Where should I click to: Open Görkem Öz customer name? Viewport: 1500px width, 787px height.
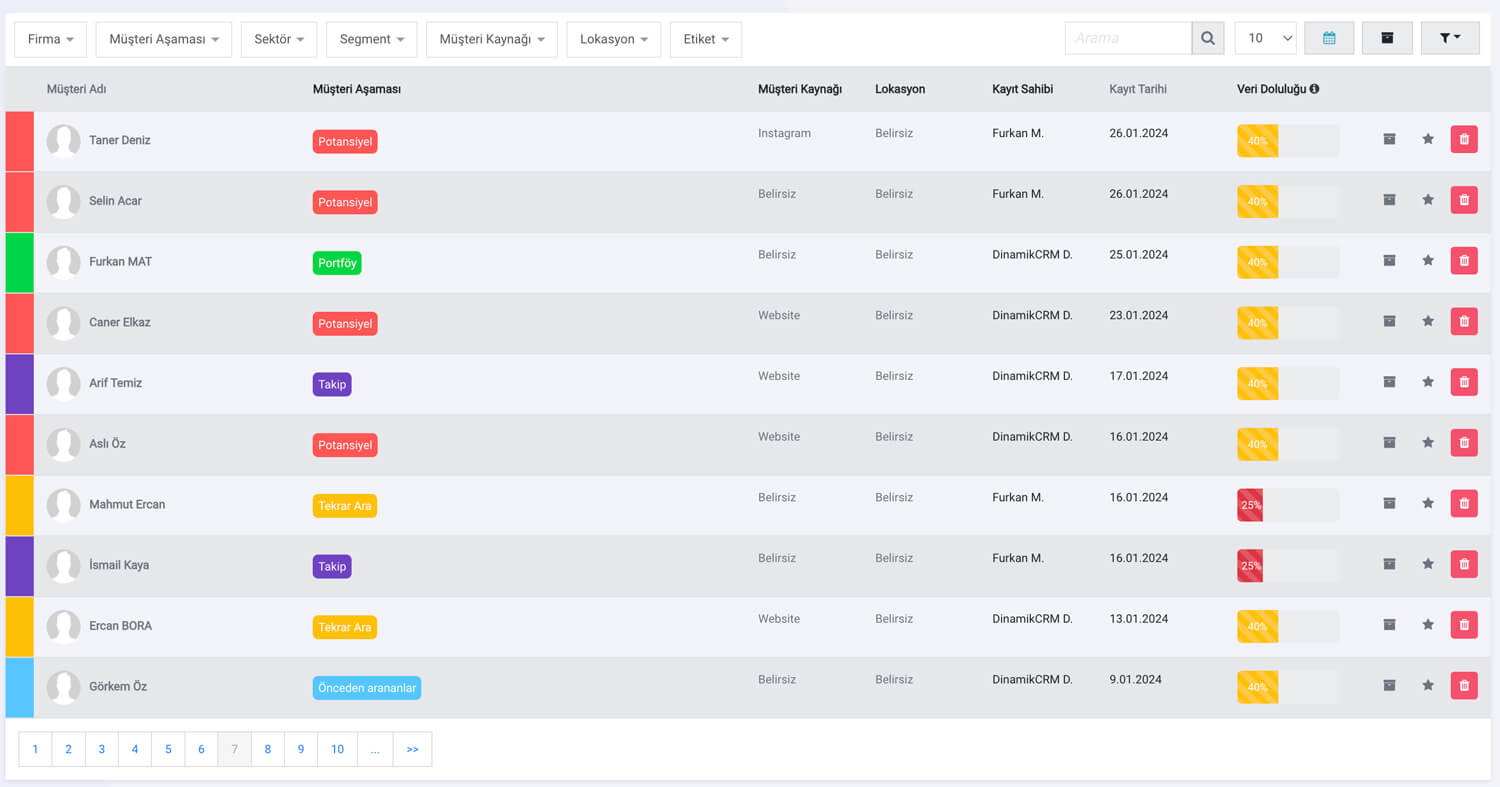pos(118,686)
